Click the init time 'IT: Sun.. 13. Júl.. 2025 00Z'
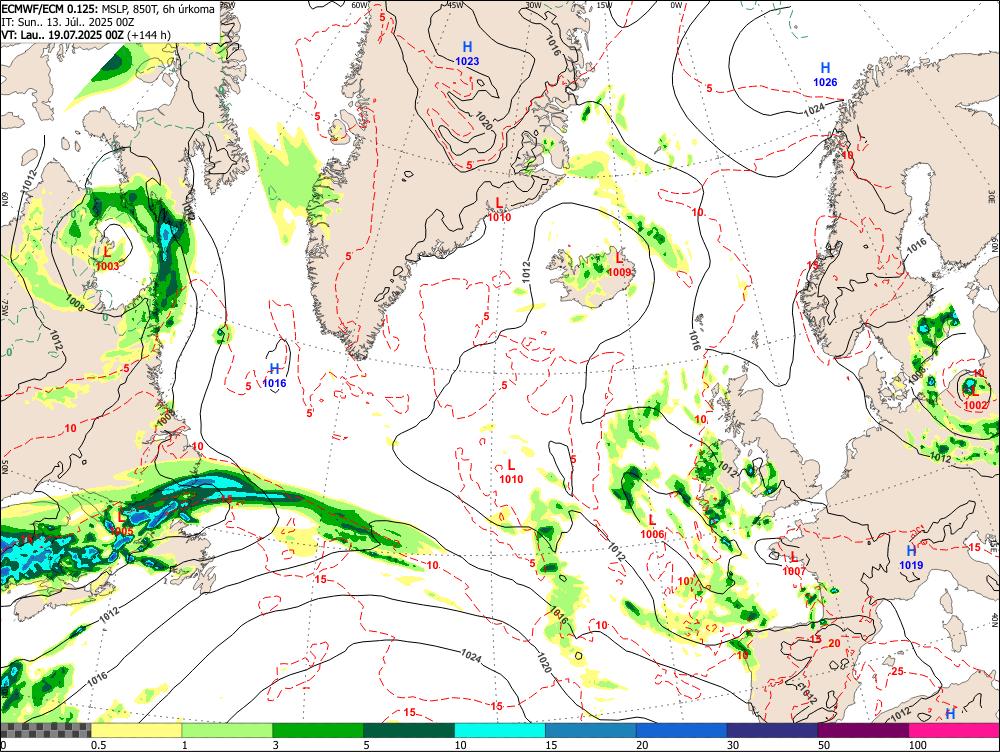Viewport: 1000px width, 752px height. [x=68, y=22]
